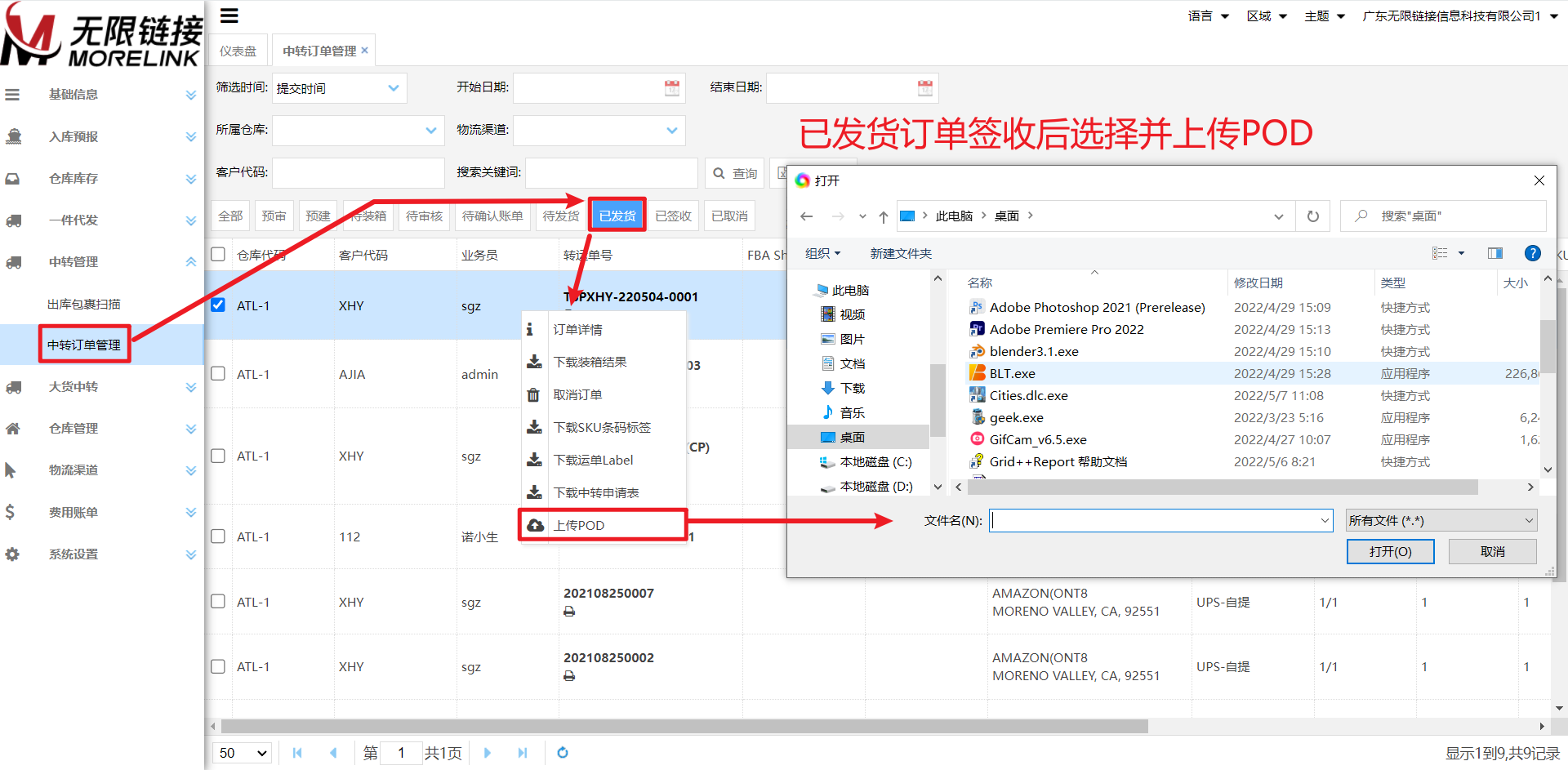Expand the 仓库库存 sidebar menu
This screenshot has width=1568, height=770.
101,178
